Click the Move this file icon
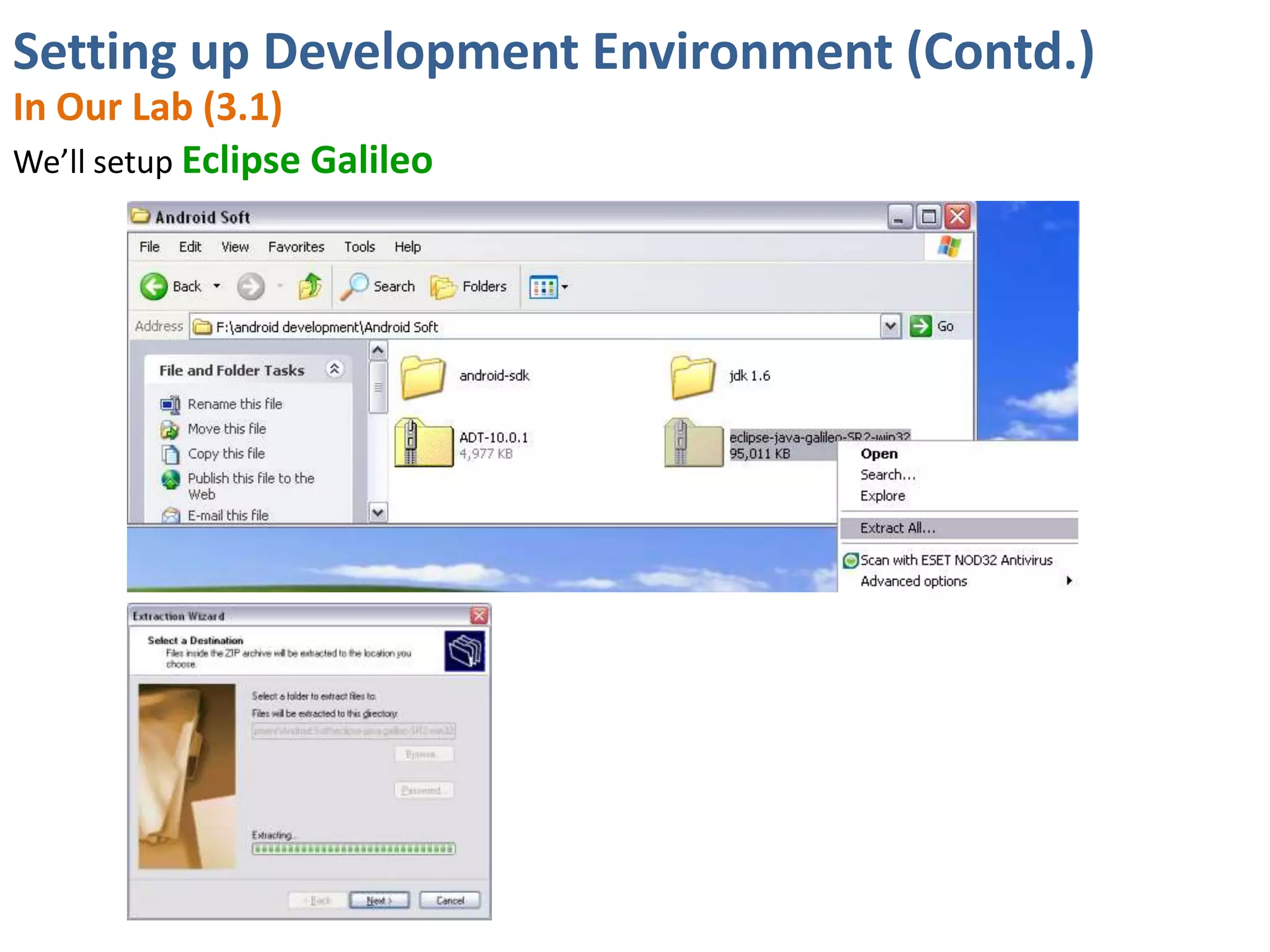Viewport: 1270px width, 952px height. pyautogui.click(x=169, y=430)
